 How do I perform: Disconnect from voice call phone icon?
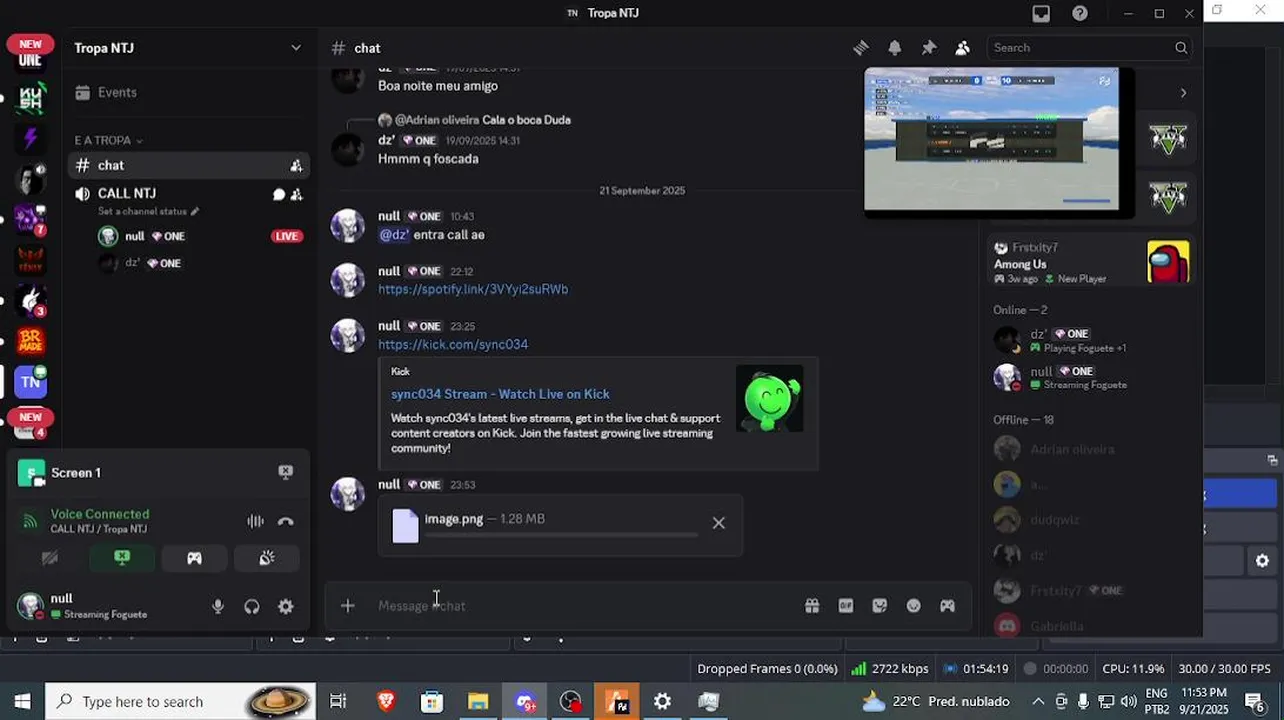(286, 521)
